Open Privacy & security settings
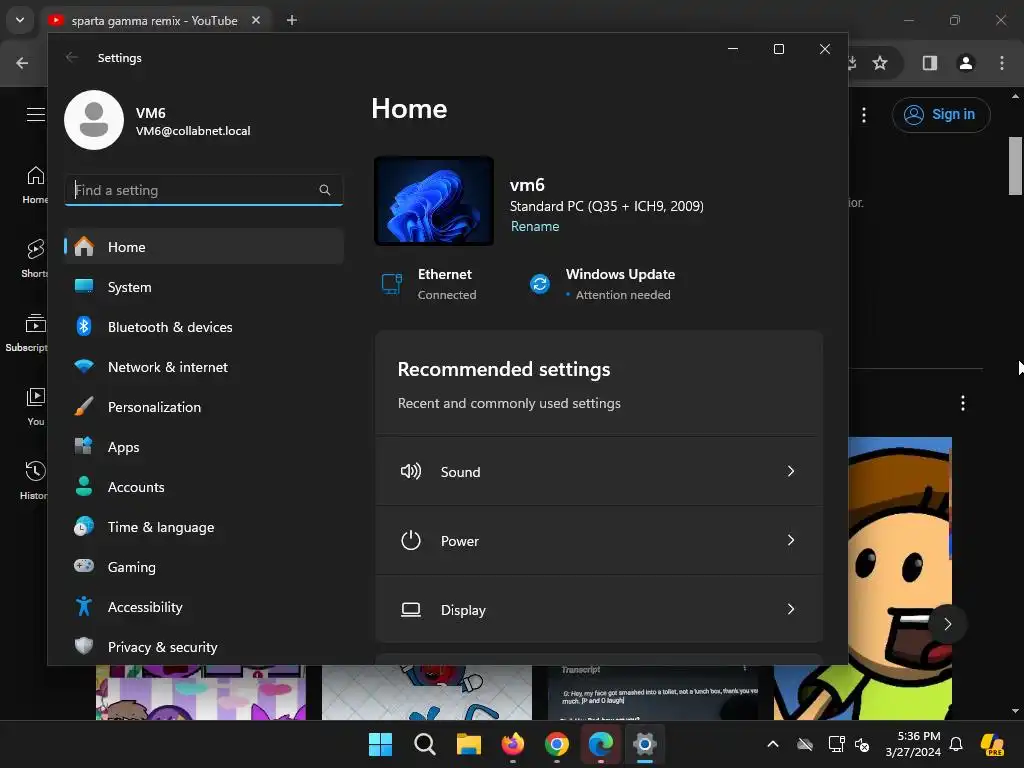 (204, 647)
